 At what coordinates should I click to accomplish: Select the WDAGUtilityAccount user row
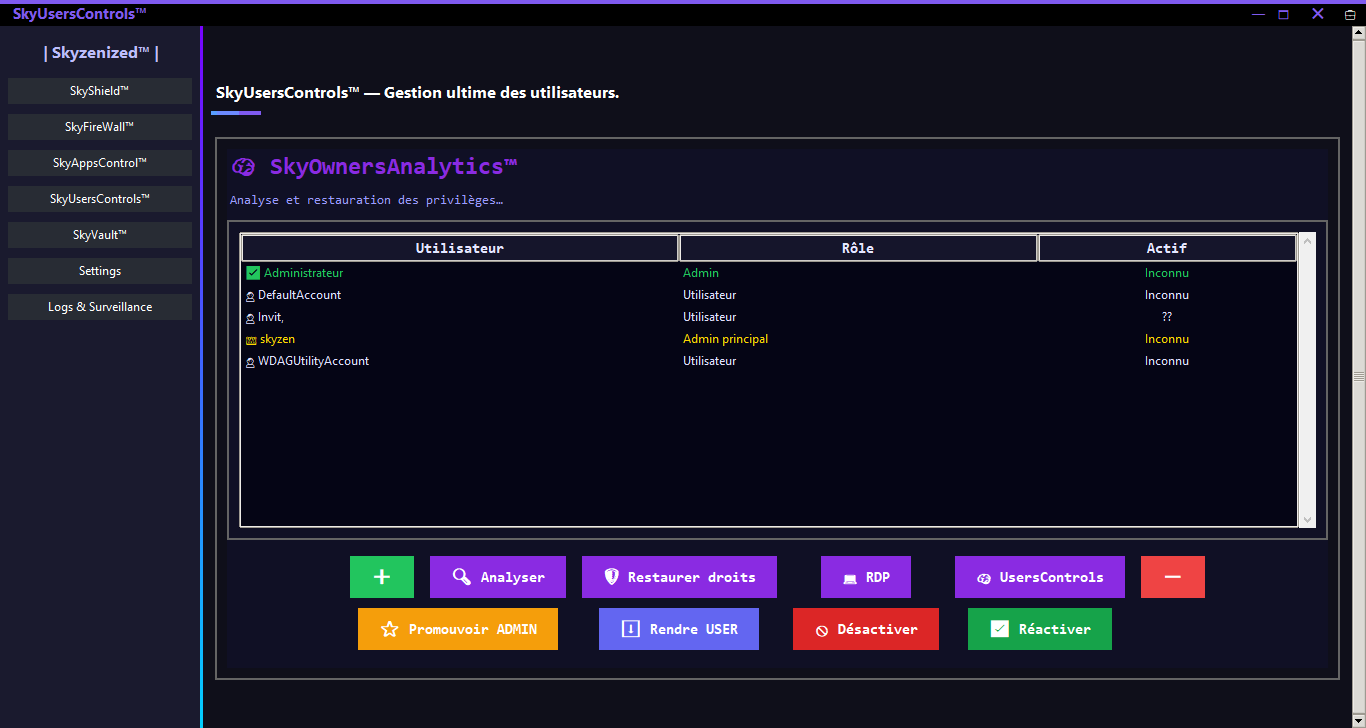[313, 361]
